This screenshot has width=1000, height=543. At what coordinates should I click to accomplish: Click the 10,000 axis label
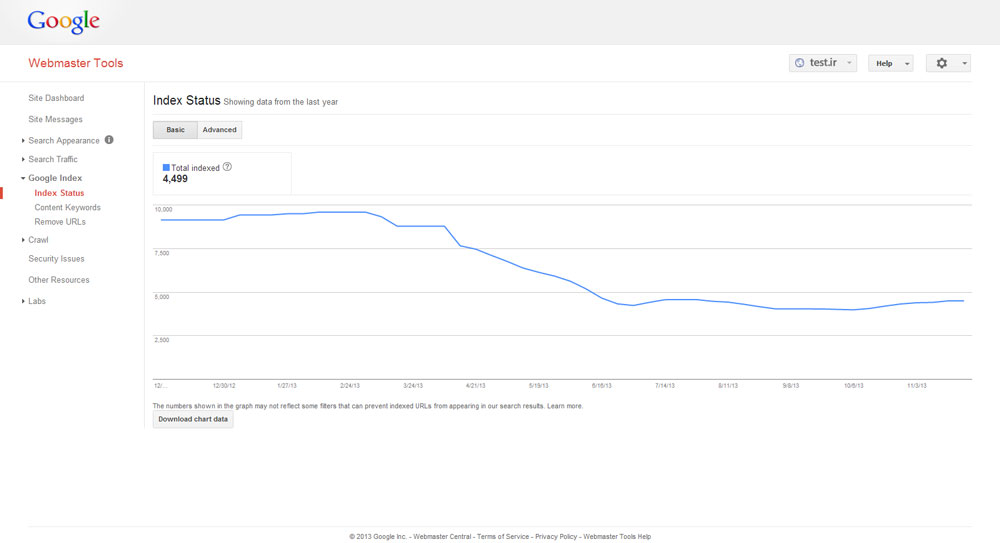tap(163, 209)
